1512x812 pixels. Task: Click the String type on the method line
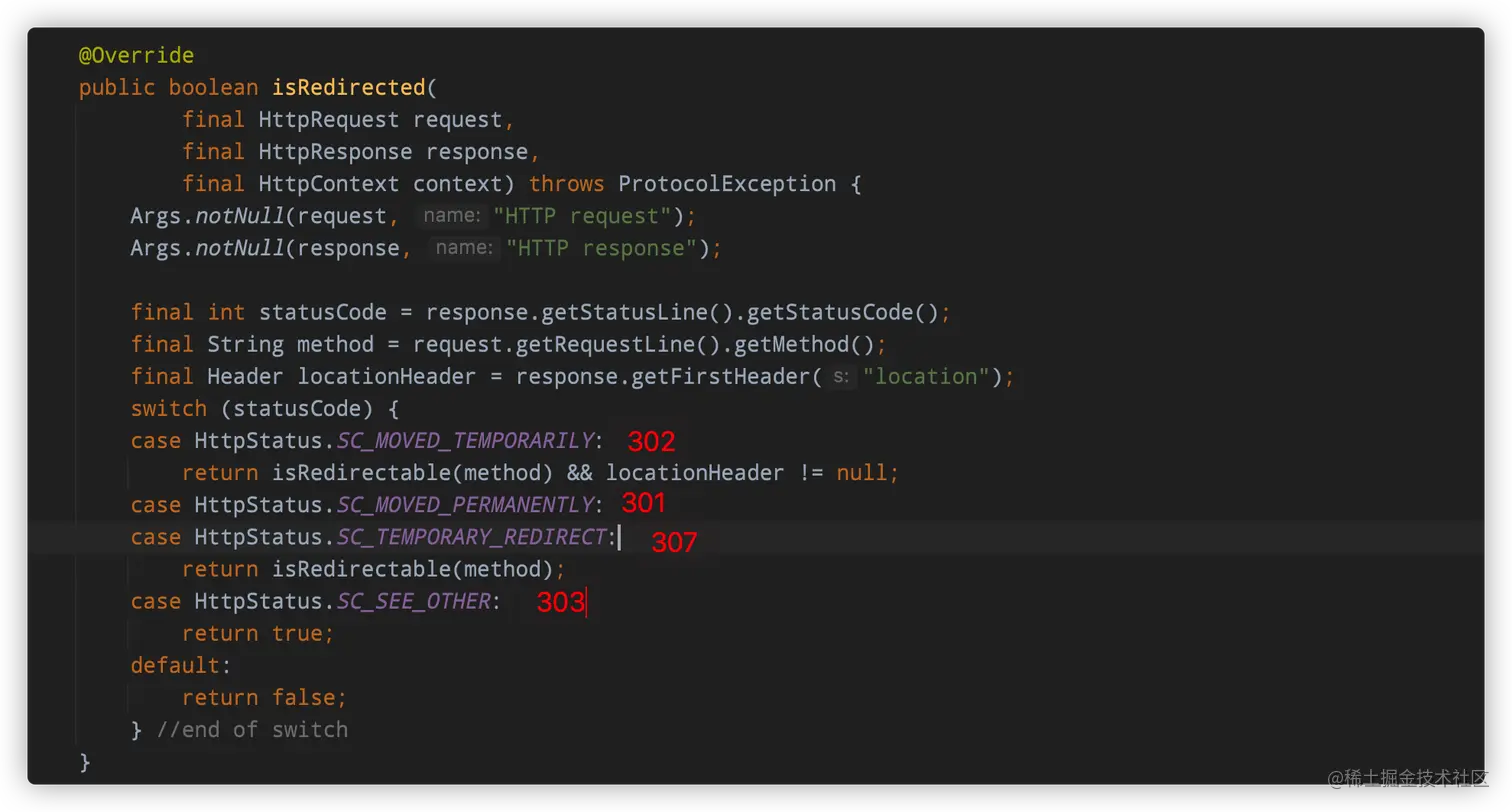click(246, 344)
